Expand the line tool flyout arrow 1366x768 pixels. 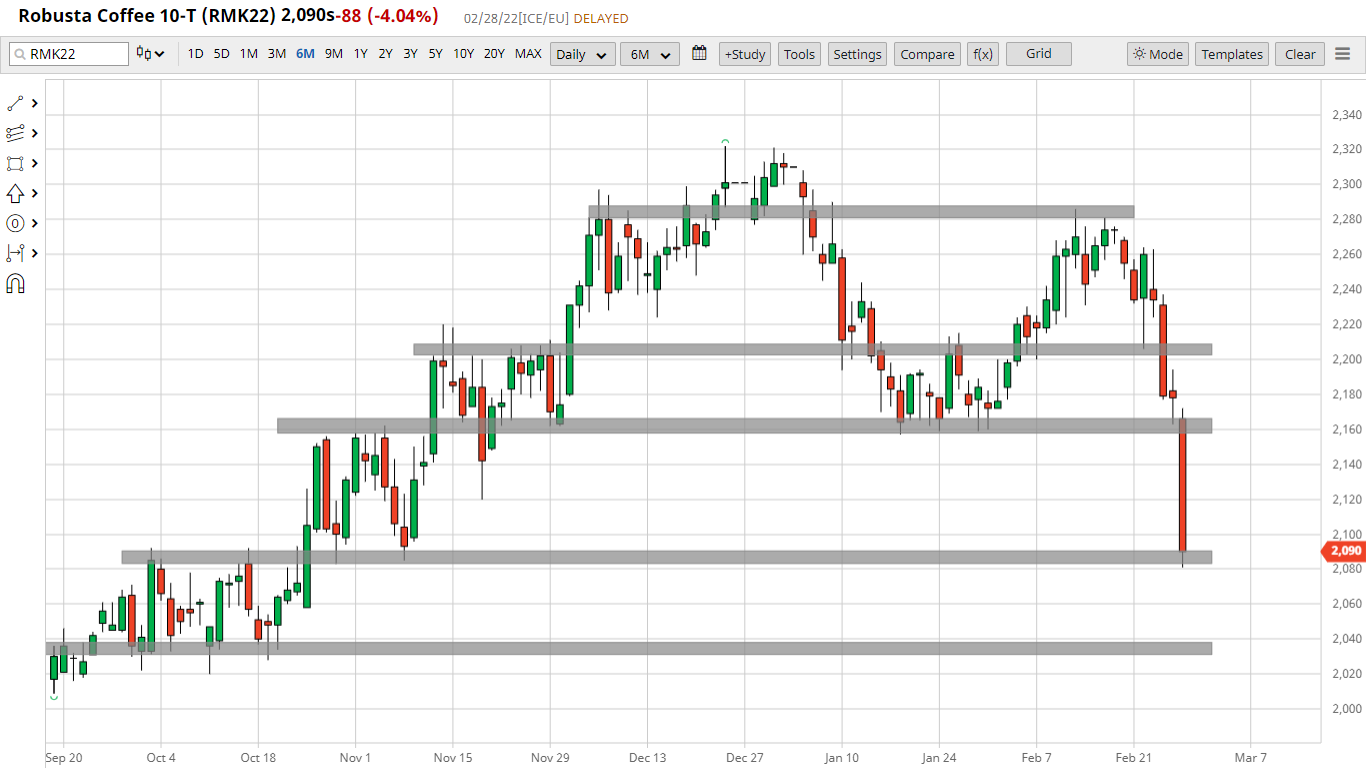pyautogui.click(x=35, y=103)
